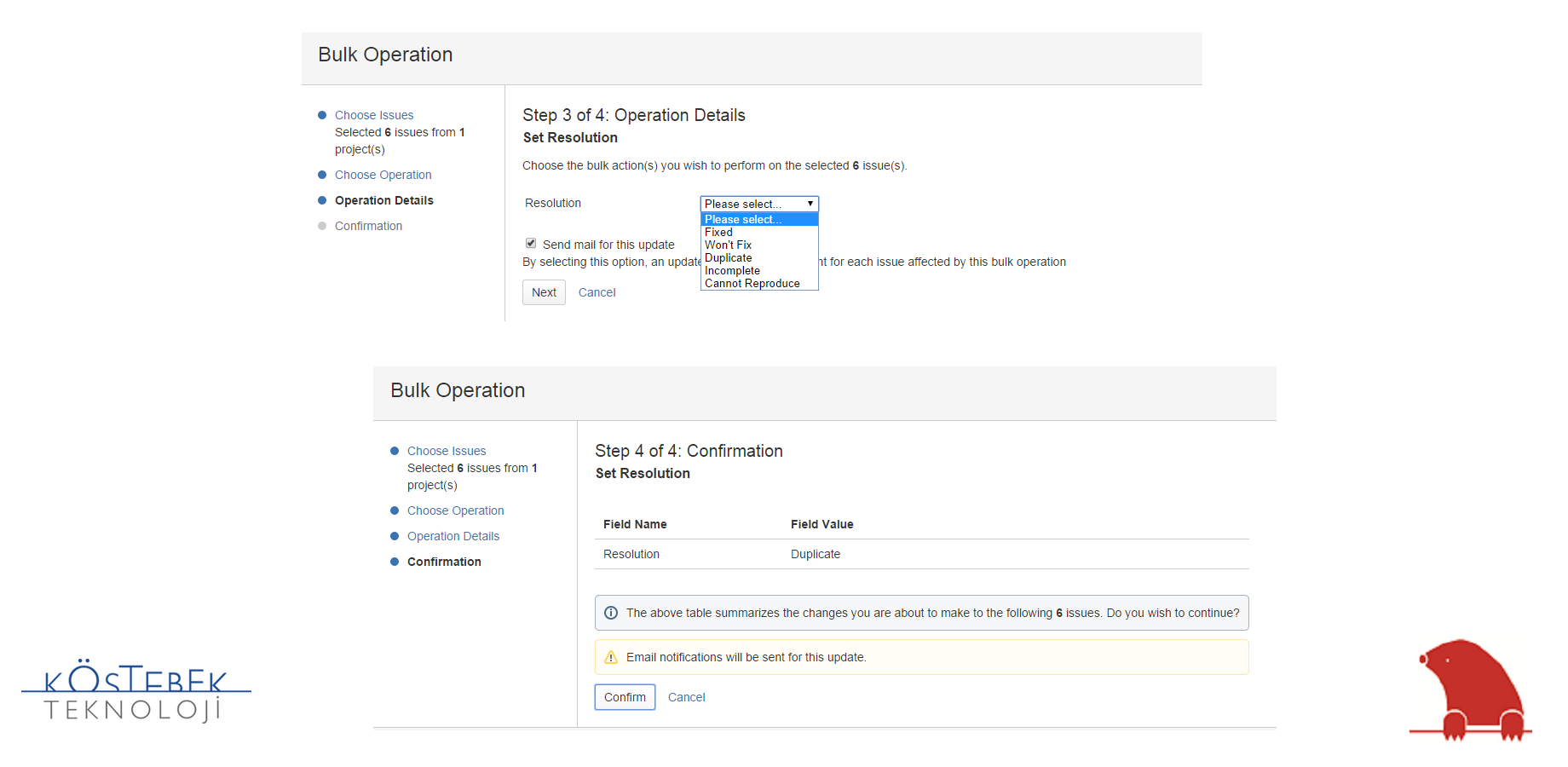Screen dimensions: 1568x767
Task: Click 'Operation Details' current step in top panel
Action: (383, 200)
